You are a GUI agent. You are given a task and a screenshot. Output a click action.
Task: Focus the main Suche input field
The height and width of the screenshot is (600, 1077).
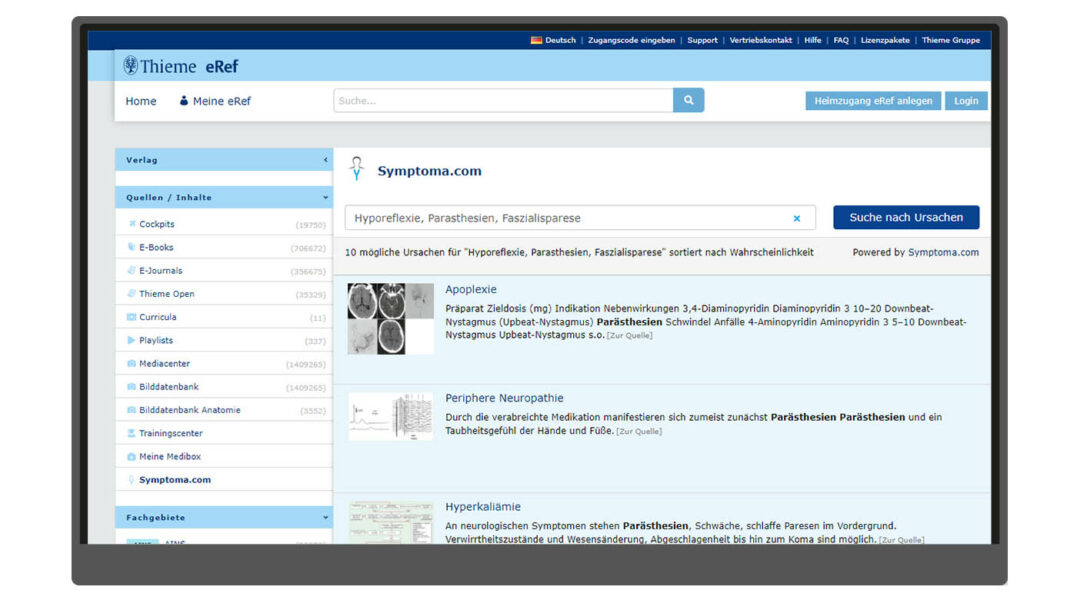503,100
